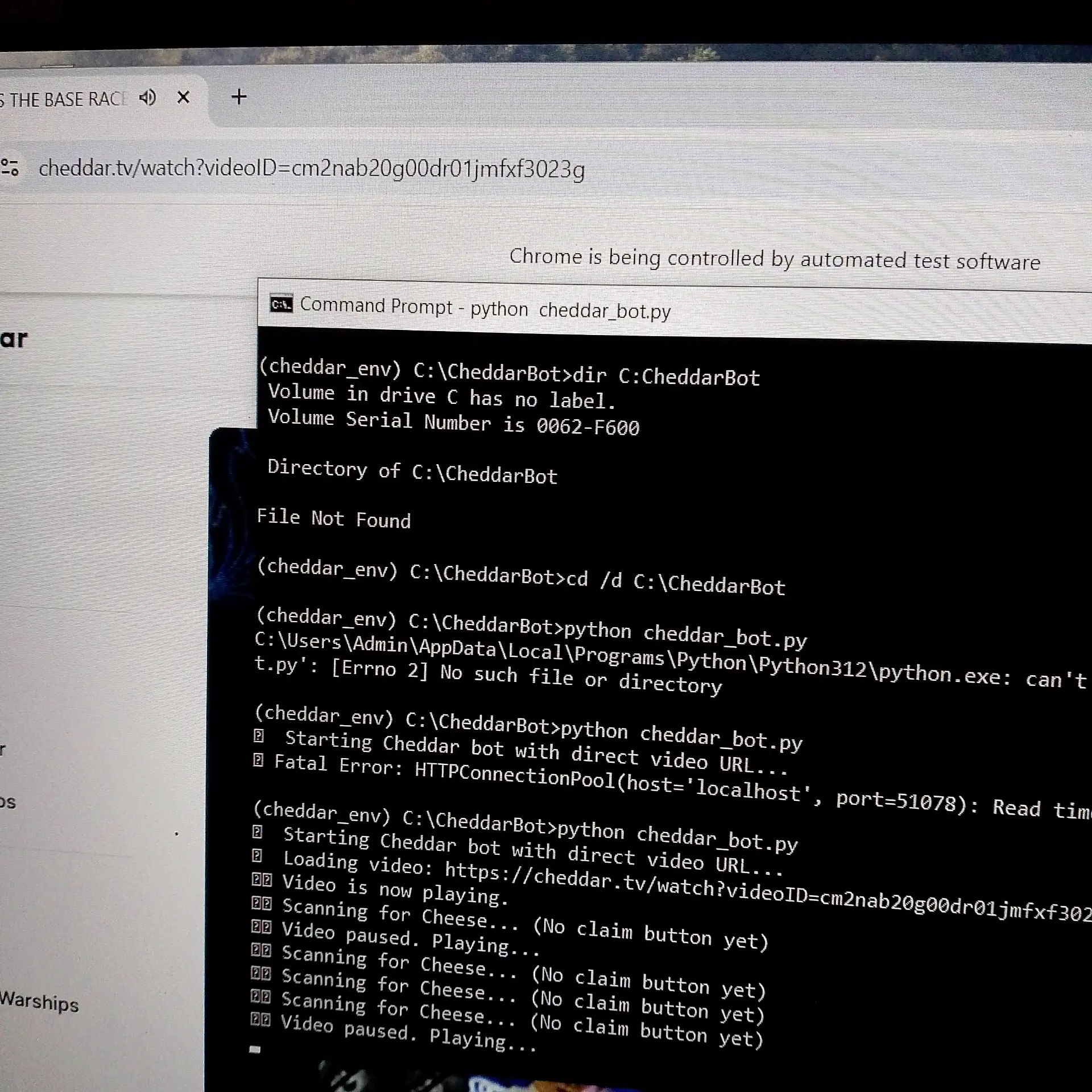Focus the cheddar.tv address bar
1092x1092 pixels.
pos(312,169)
